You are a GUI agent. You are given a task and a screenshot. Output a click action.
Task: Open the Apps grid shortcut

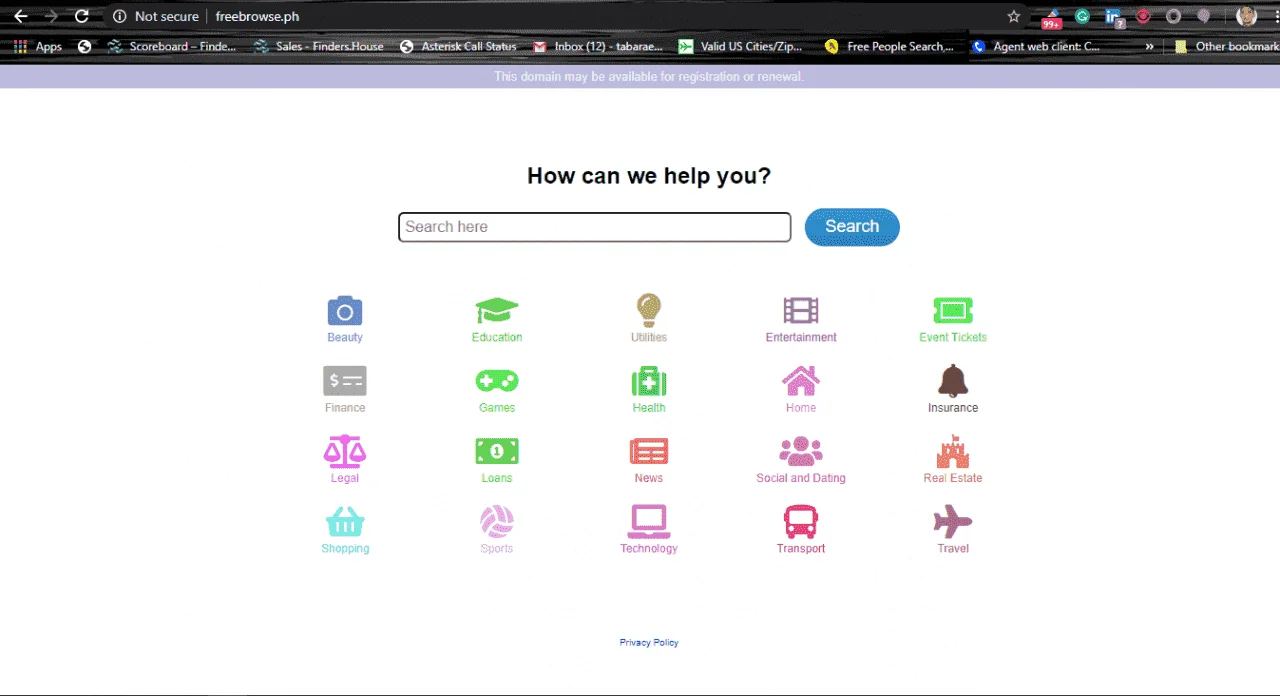(38, 46)
